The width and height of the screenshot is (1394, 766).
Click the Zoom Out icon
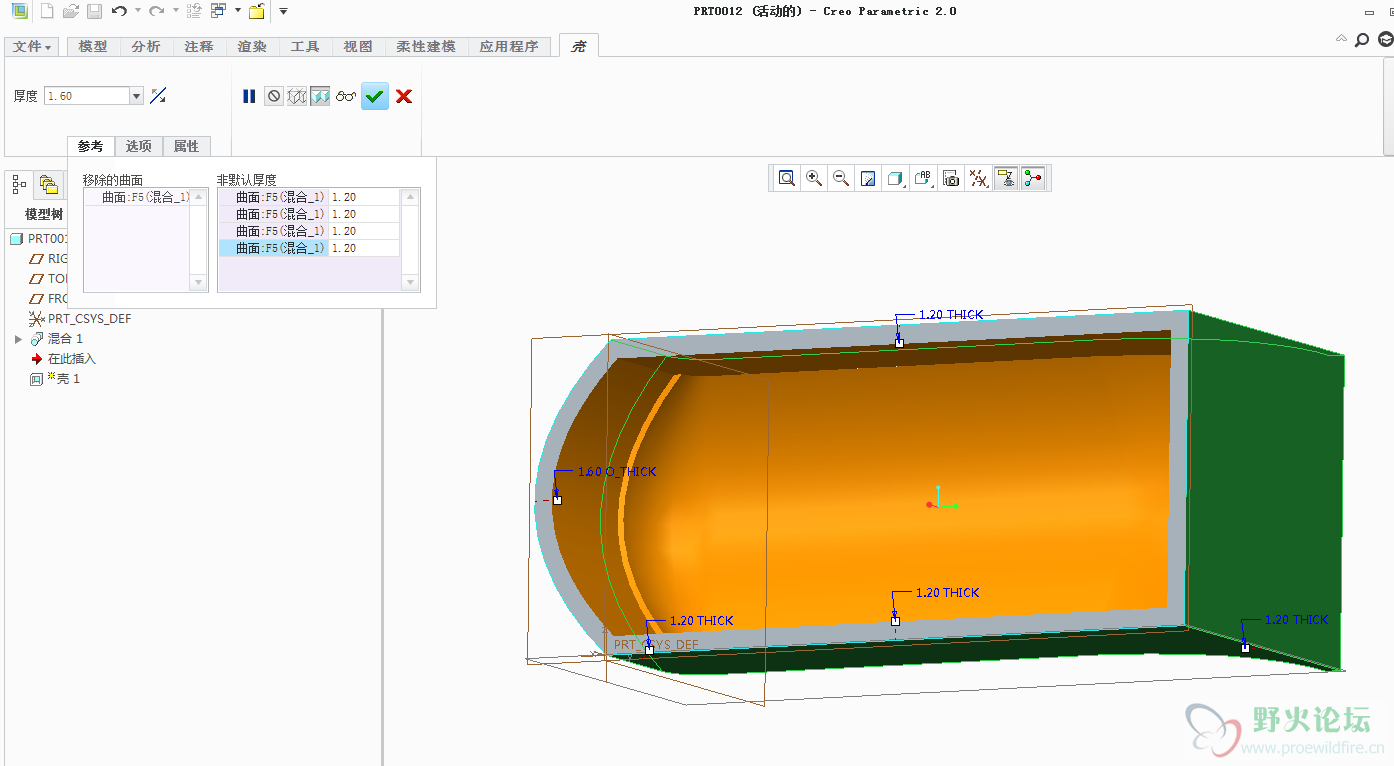pyautogui.click(x=841, y=178)
